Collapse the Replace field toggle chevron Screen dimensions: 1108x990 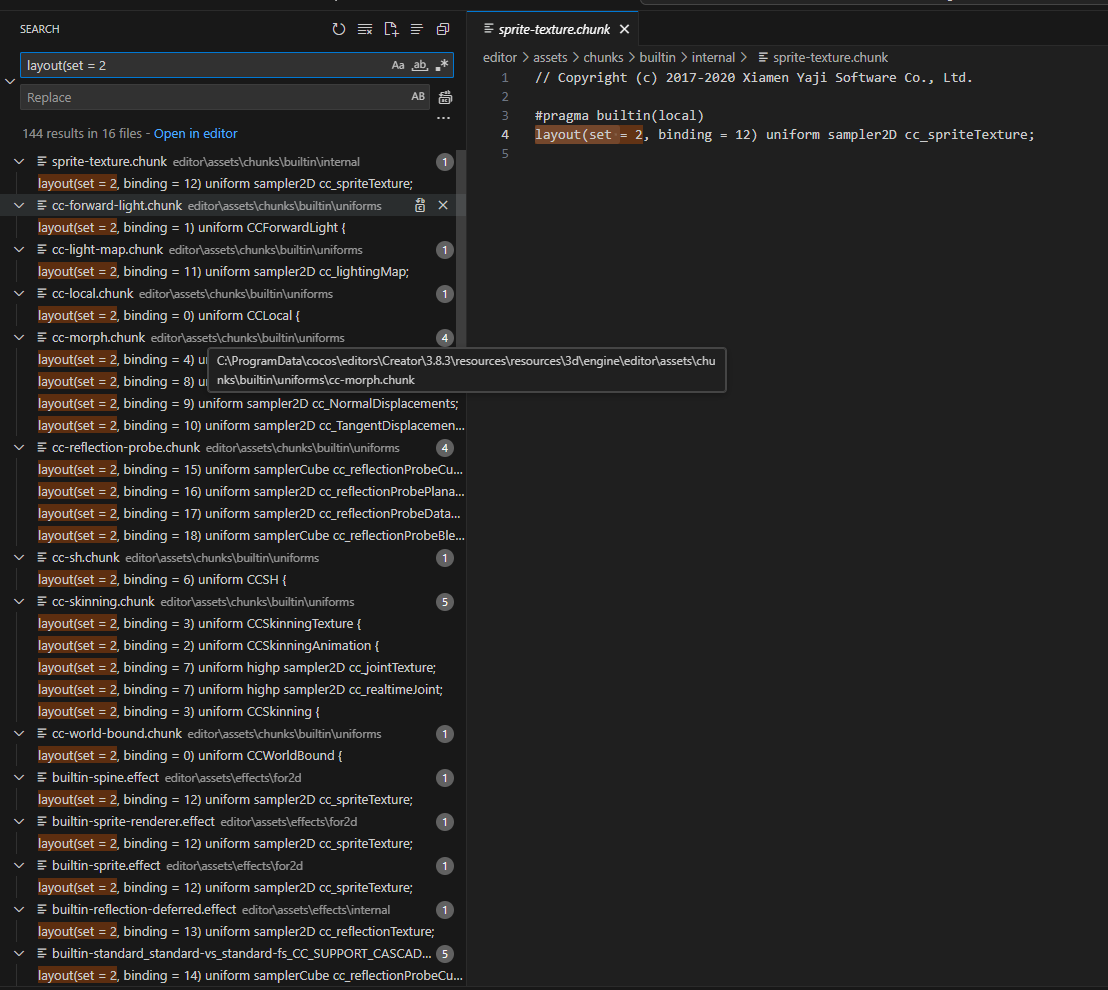[10, 81]
